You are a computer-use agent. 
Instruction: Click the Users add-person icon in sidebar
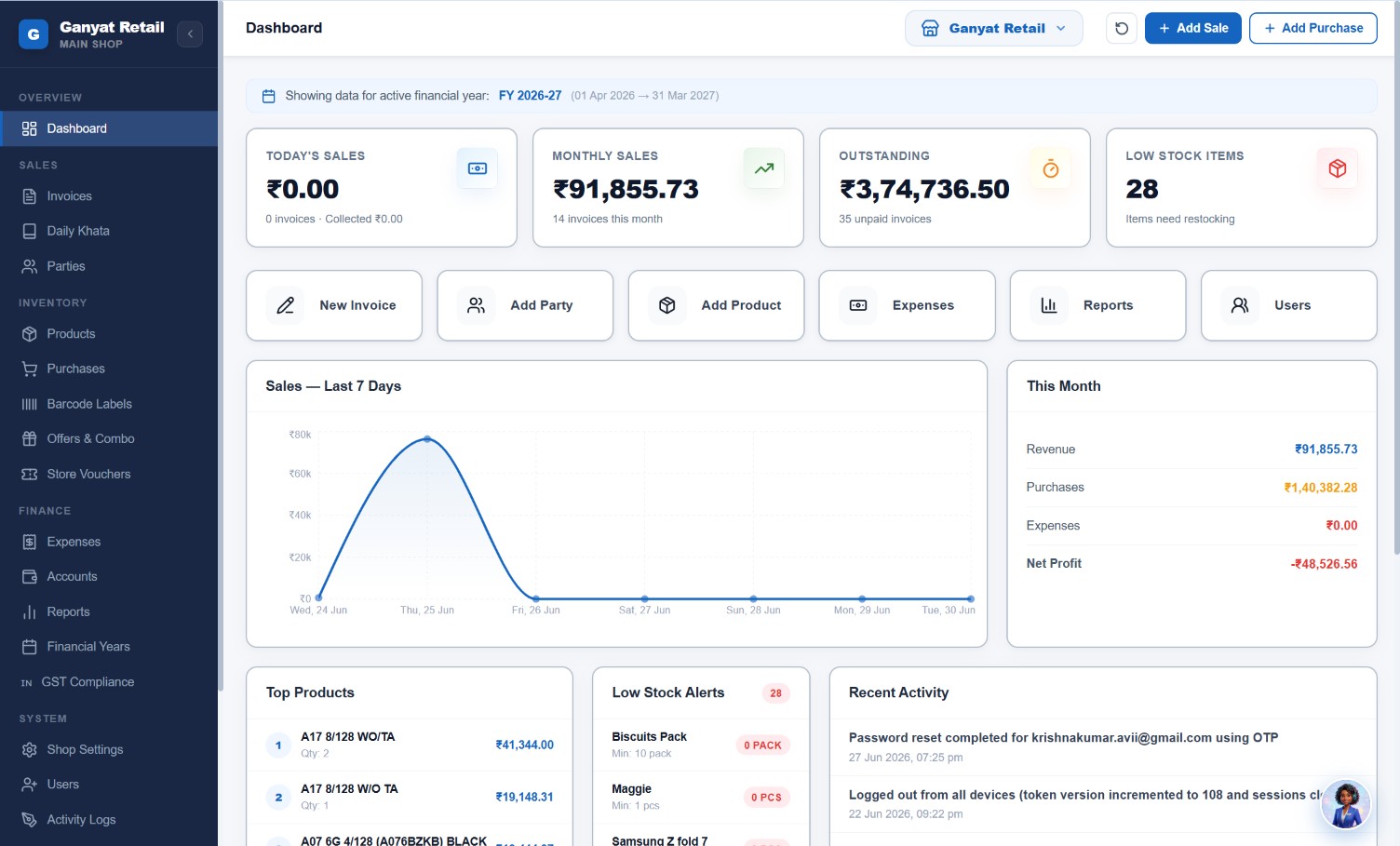pyautogui.click(x=30, y=785)
